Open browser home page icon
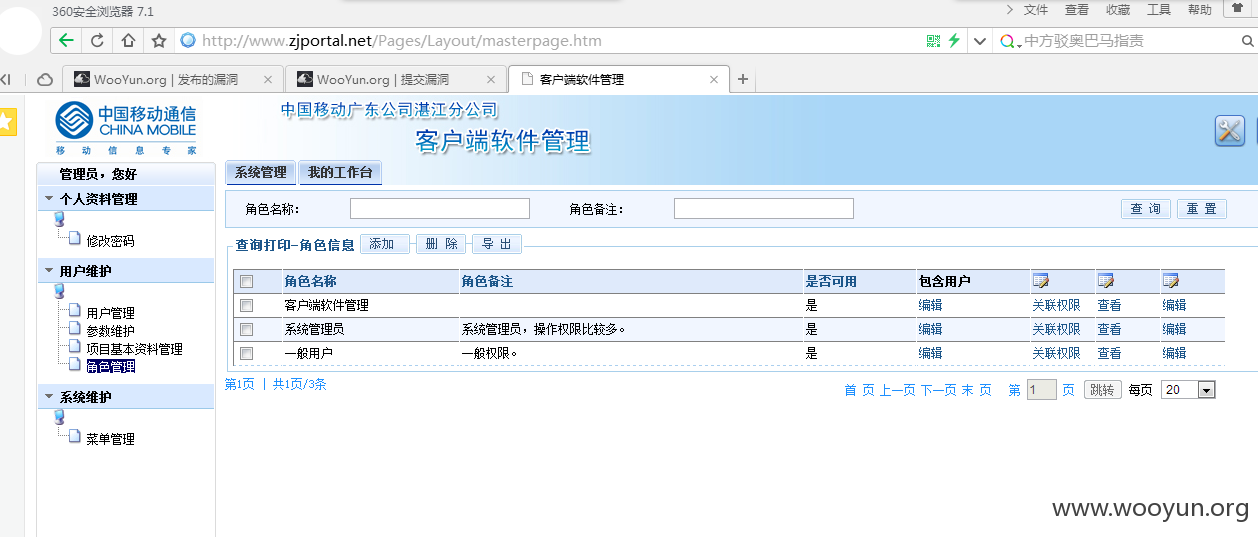Screen dimensions: 1258x537 128,41
